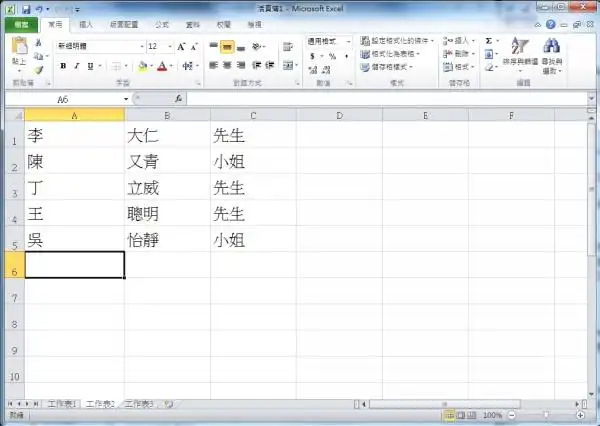The width and height of the screenshot is (600, 426).
Task: Click the Find and Select binoculars icon
Action: pos(551,46)
